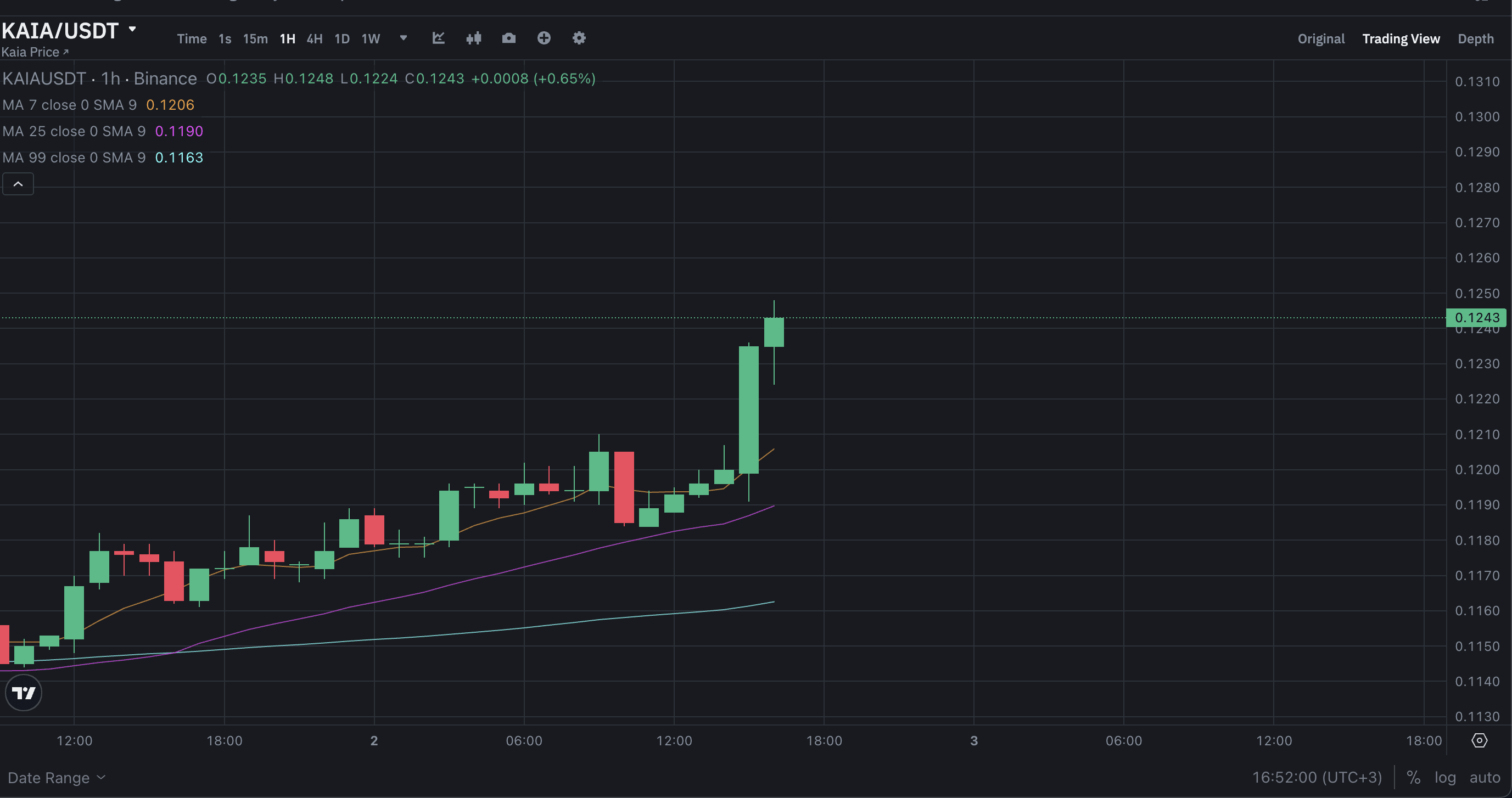Select the 1D interval

[x=342, y=39]
